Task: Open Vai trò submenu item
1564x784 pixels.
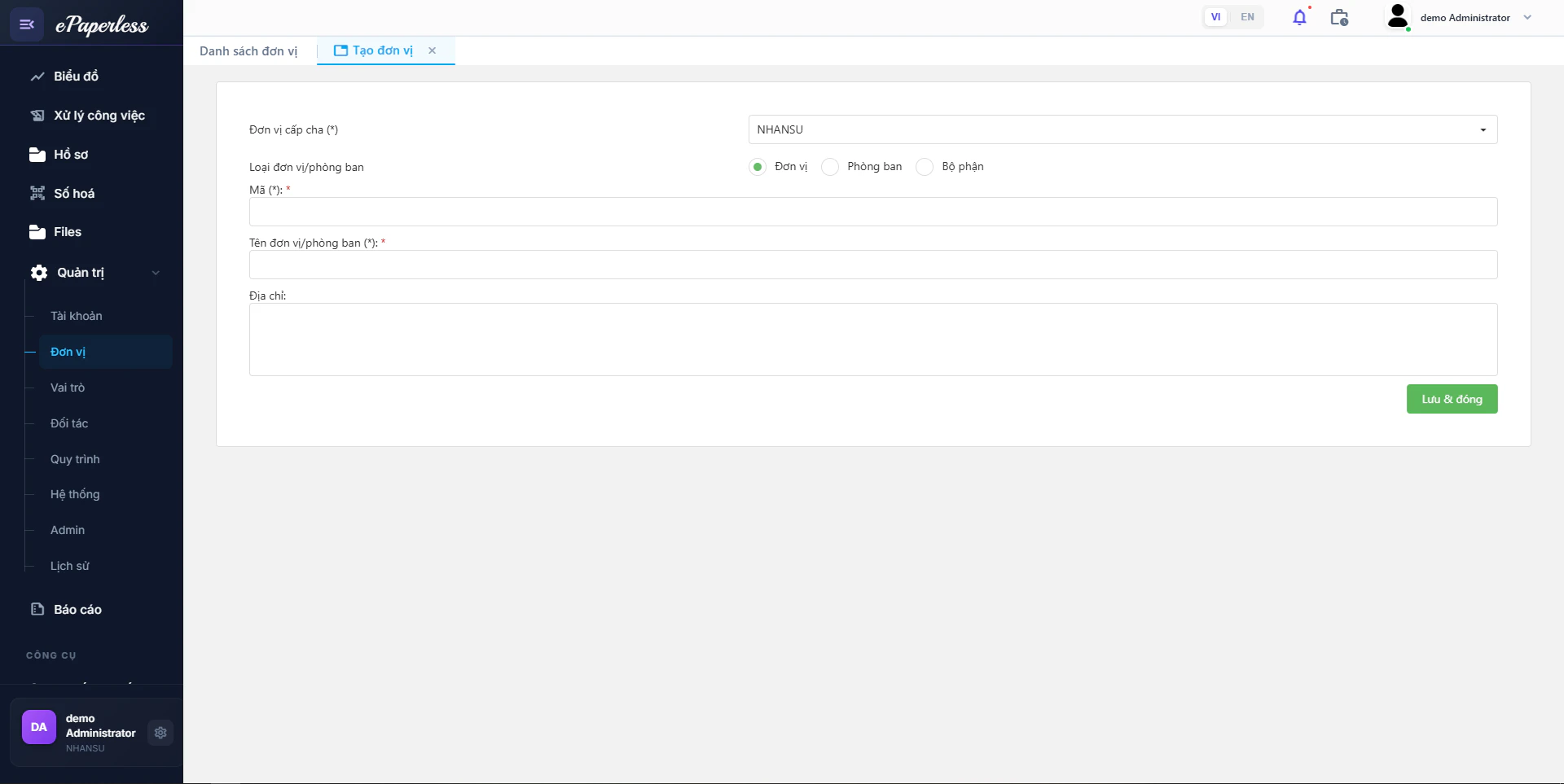Action: [68, 388]
